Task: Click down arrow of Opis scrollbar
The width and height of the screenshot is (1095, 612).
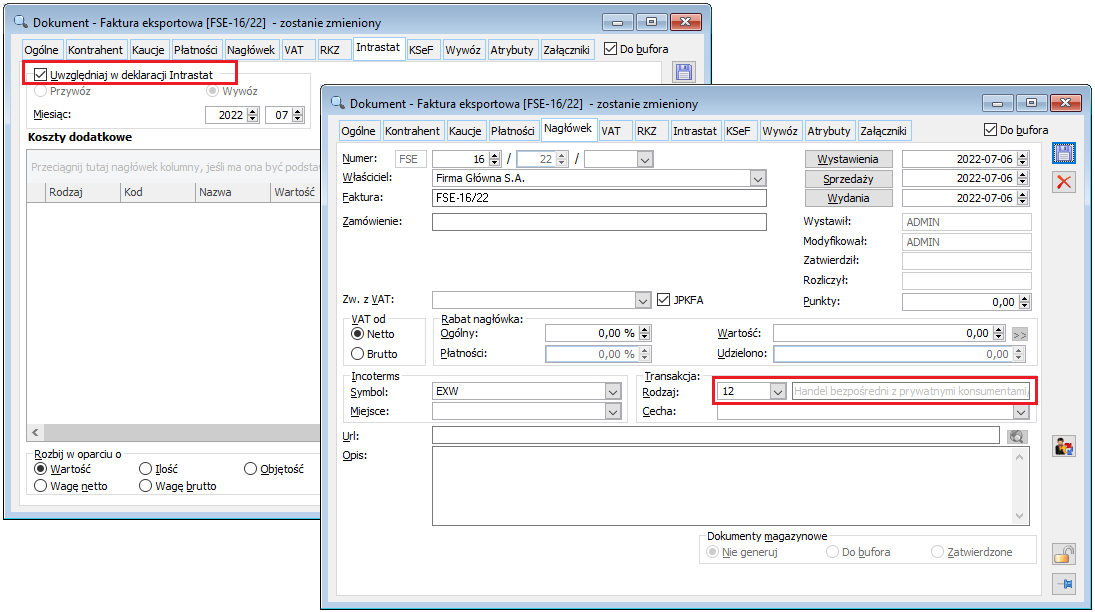Action: pos(1020,516)
